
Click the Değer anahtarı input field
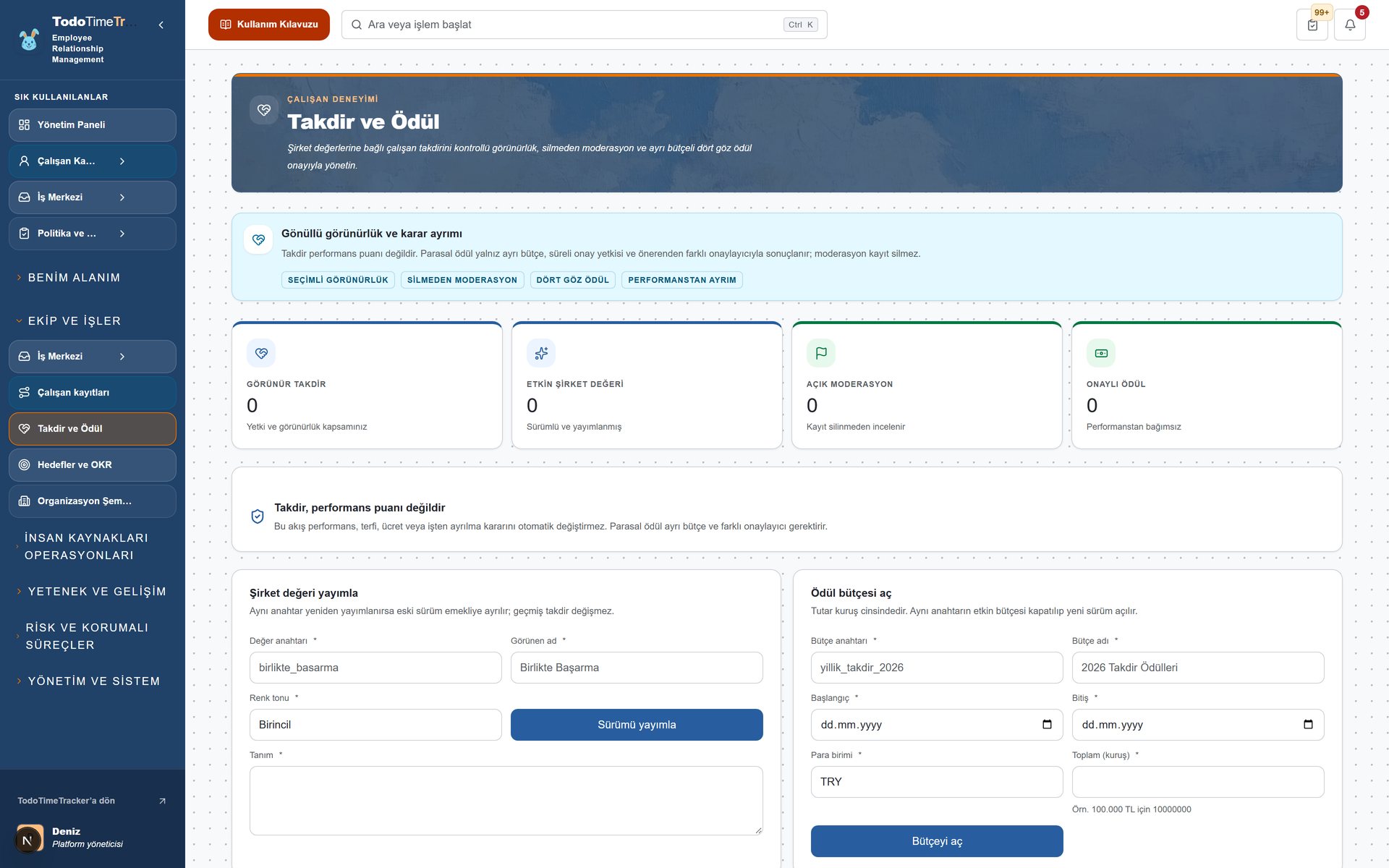click(x=375, y=668)
